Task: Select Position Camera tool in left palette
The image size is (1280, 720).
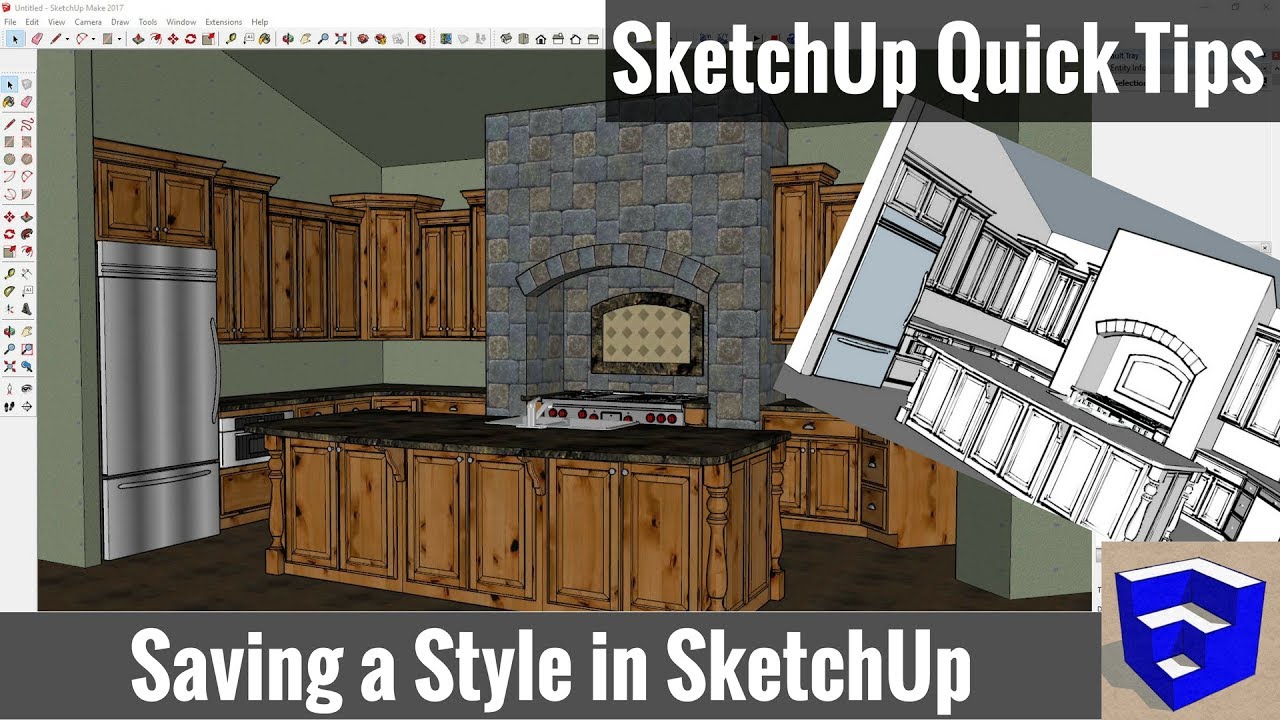Action: coord(9,388)
